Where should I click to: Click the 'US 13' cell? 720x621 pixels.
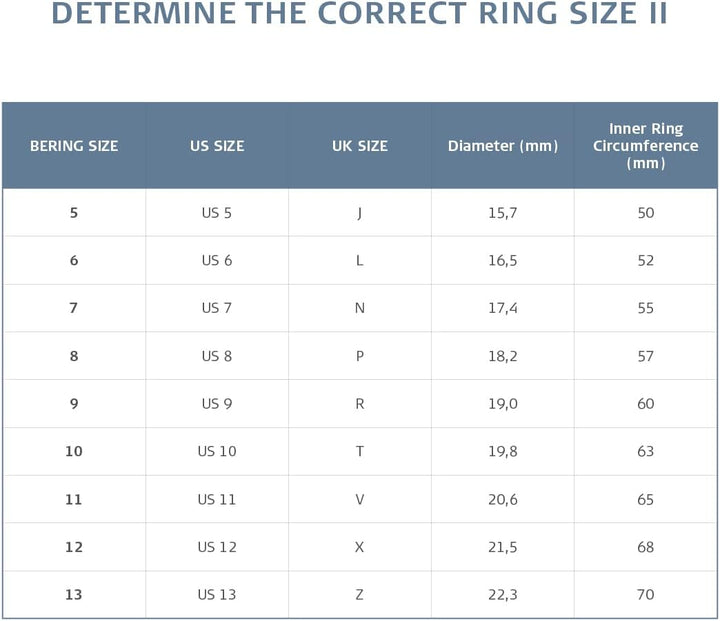[217, 595]
